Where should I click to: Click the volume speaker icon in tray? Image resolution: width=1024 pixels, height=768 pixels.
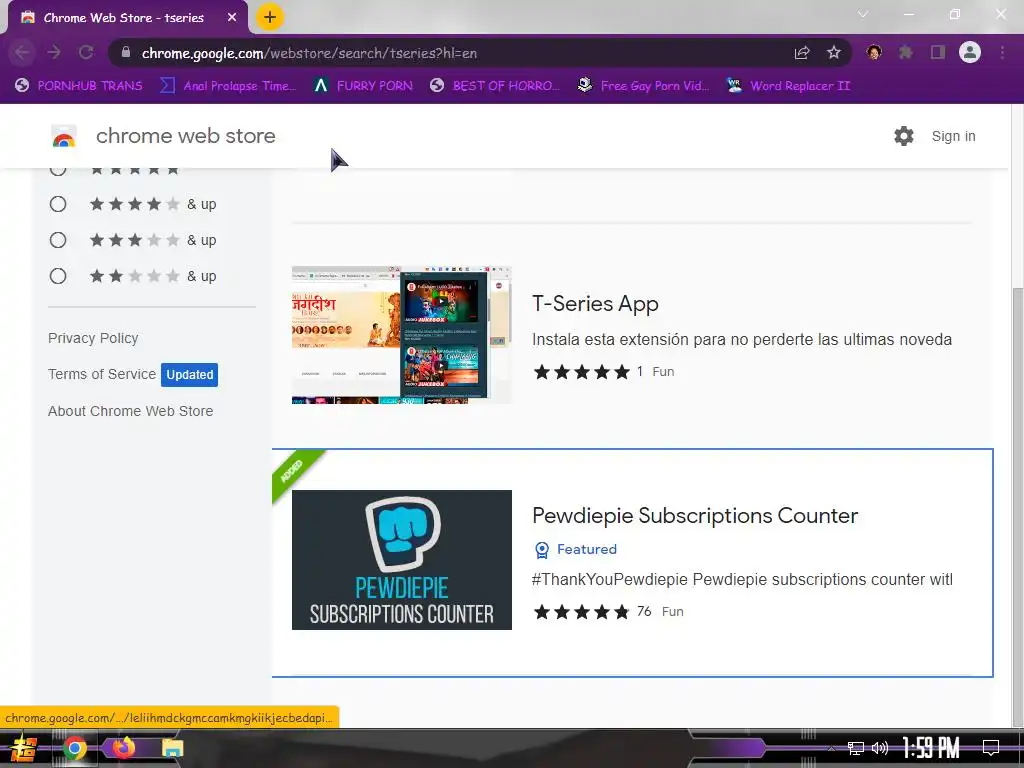coord(880,748)
